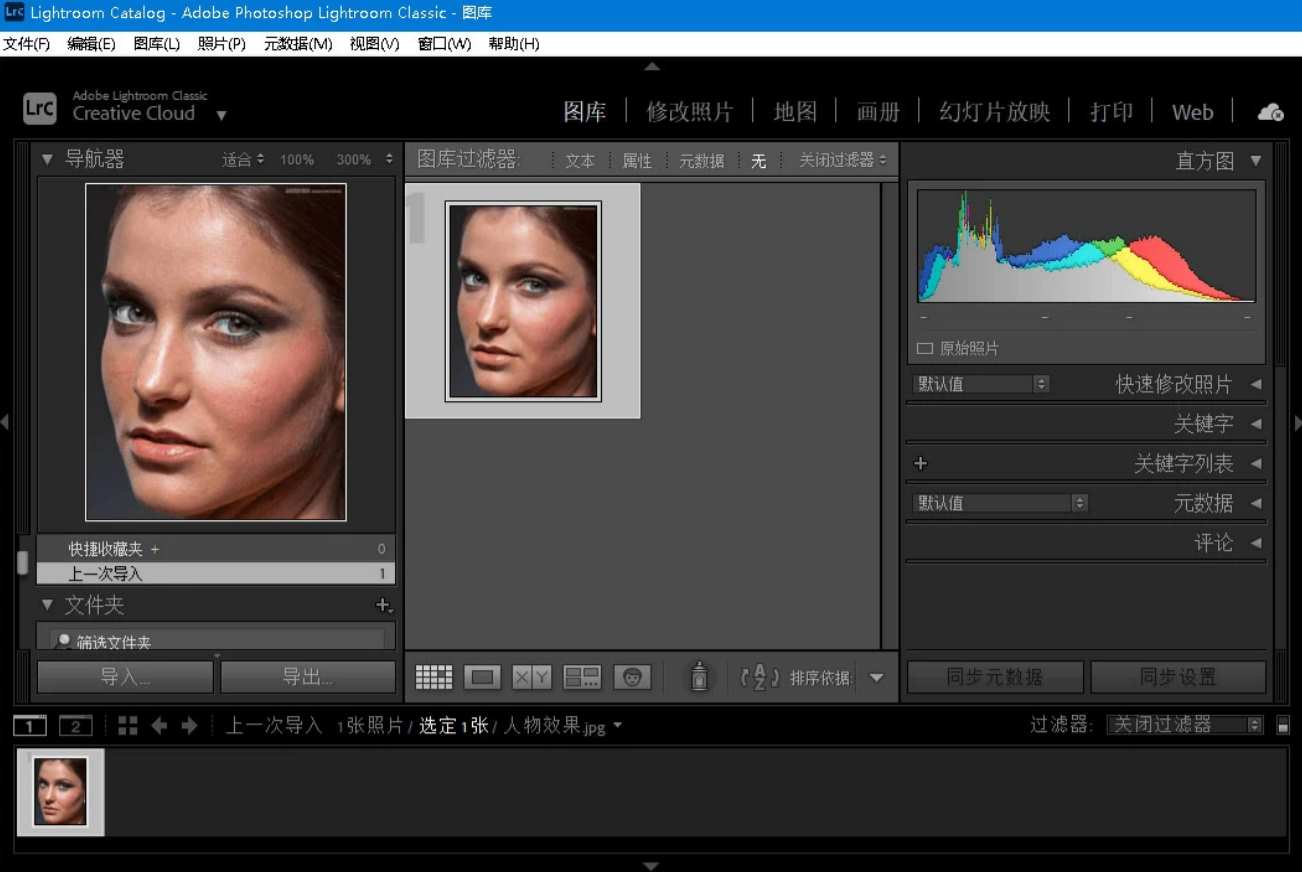Click the 导入... button
Viewport: 1302px width, 872px height.
[x=125, y=677]
